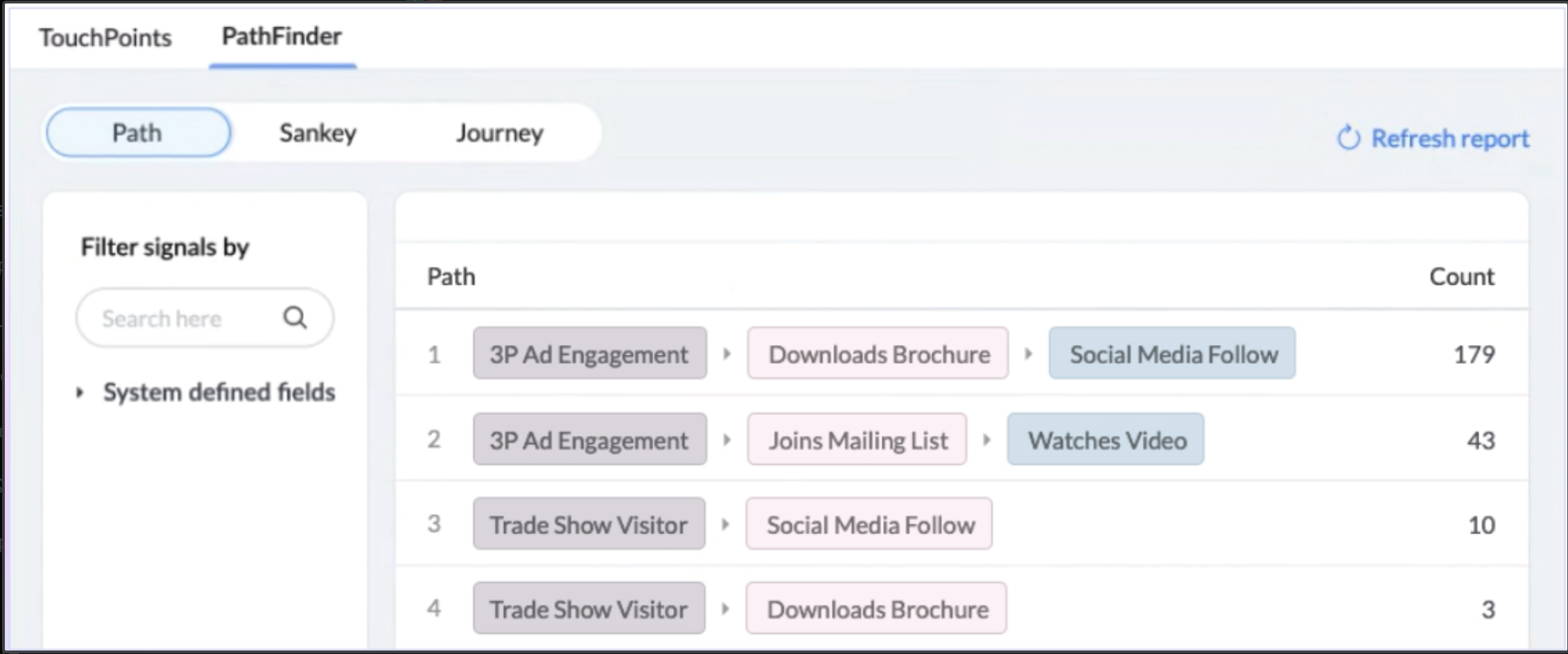This screenshot has height=654, width=1568.
Task: Switch to the TouchPoints tab
Action: (105, 37)
